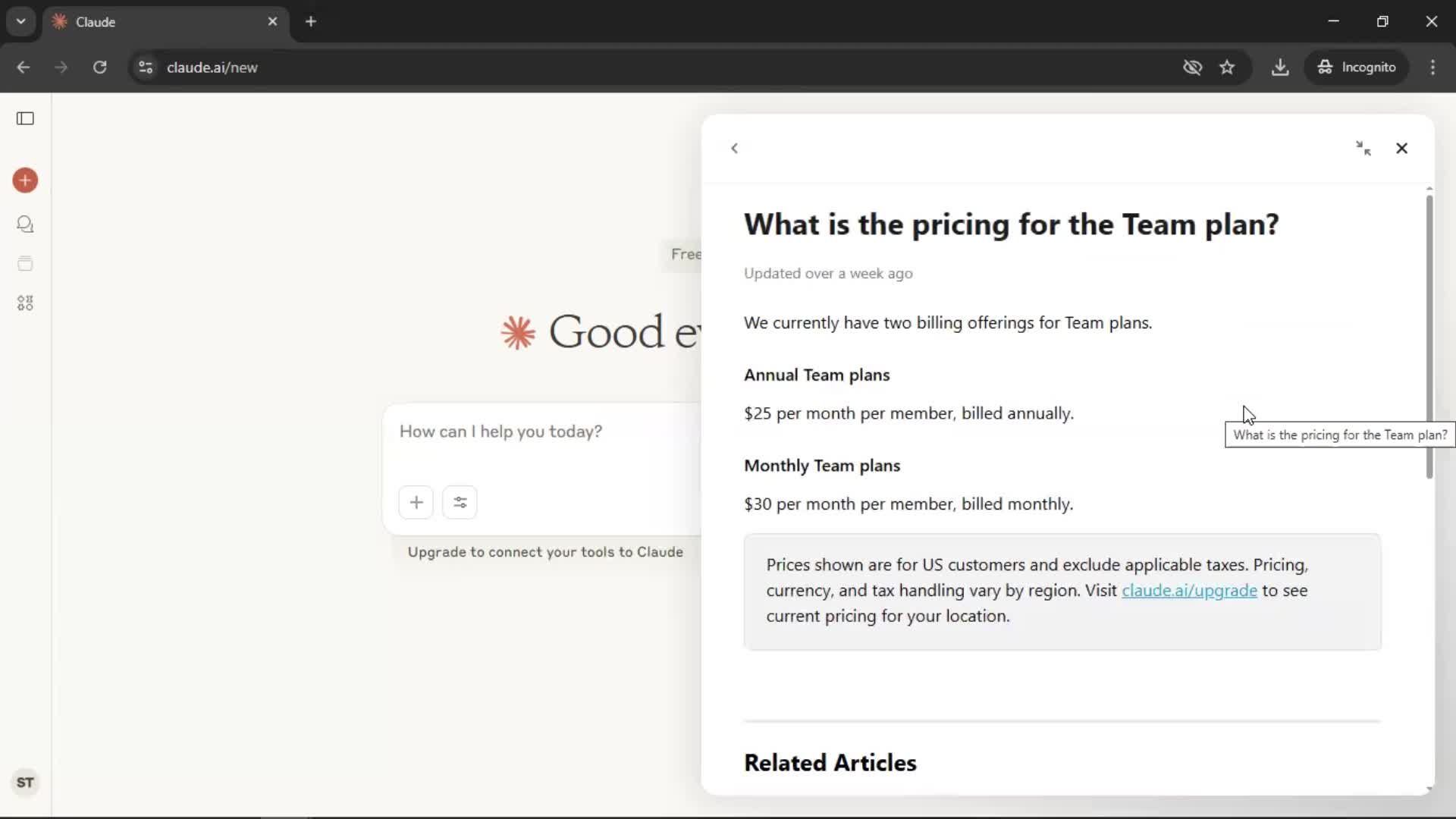Close the help article panel
This screenshot has width=1456, height=819.
coord(1401,148)
